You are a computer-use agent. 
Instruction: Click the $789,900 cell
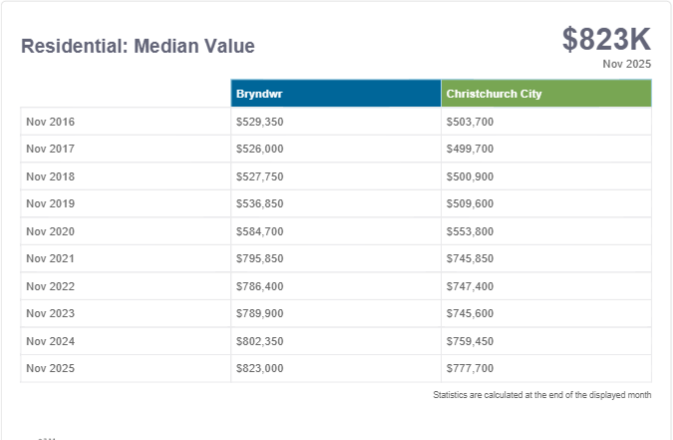point(259,313)
